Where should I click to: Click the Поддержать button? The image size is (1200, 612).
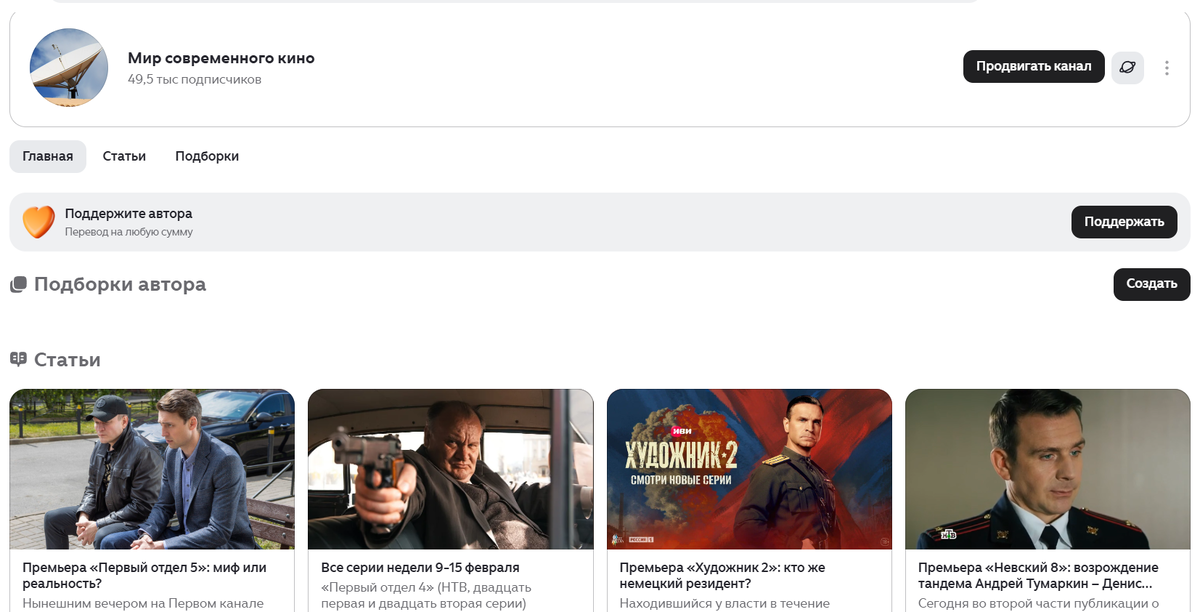click(x=1124, y=222)
